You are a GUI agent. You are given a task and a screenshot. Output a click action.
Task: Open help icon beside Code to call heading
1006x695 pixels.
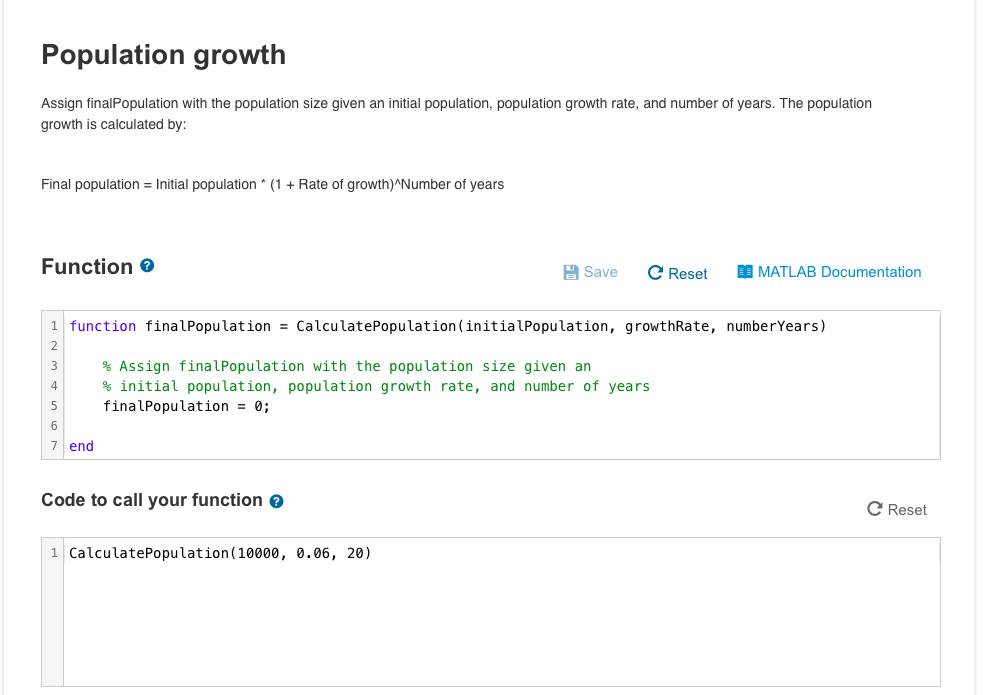tap(277, 501)
